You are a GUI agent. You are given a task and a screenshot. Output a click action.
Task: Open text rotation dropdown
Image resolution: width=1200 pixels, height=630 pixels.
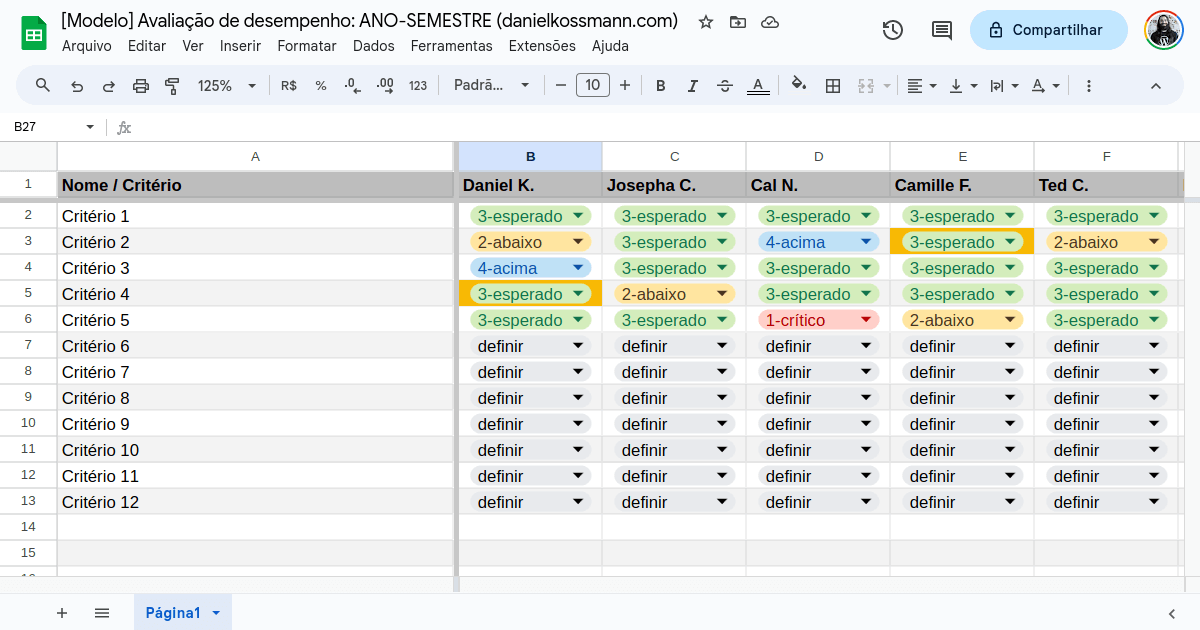coord(1046,86)
